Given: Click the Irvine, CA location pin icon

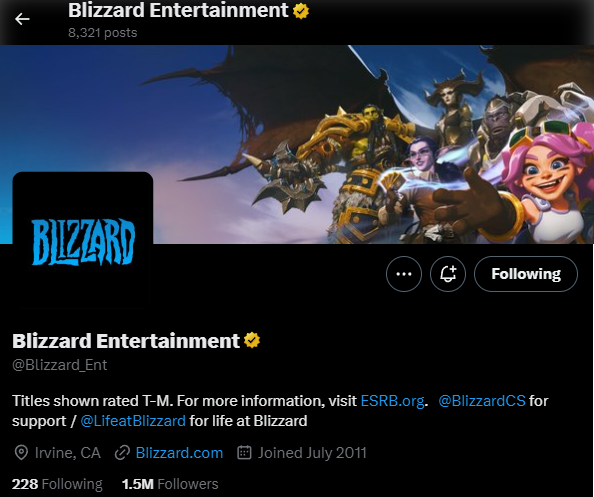Looking at the screenshot, I should coord(21,453).
